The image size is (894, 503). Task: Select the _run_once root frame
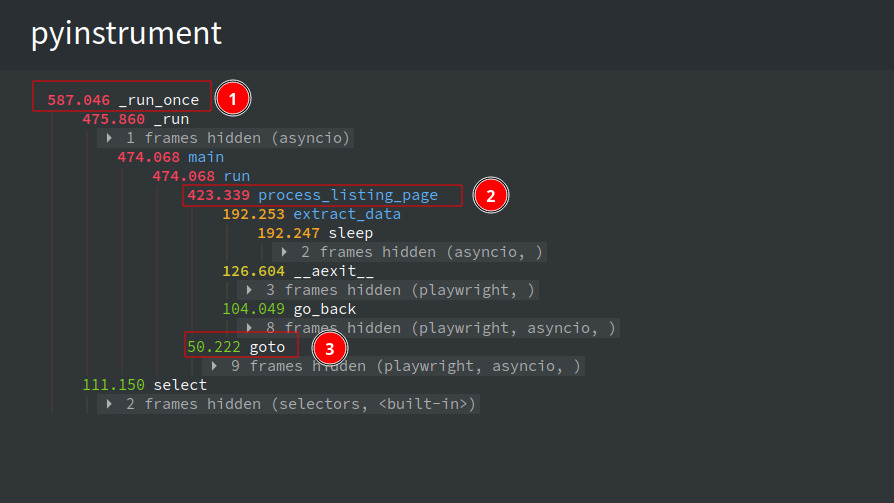tap(123, 100)
